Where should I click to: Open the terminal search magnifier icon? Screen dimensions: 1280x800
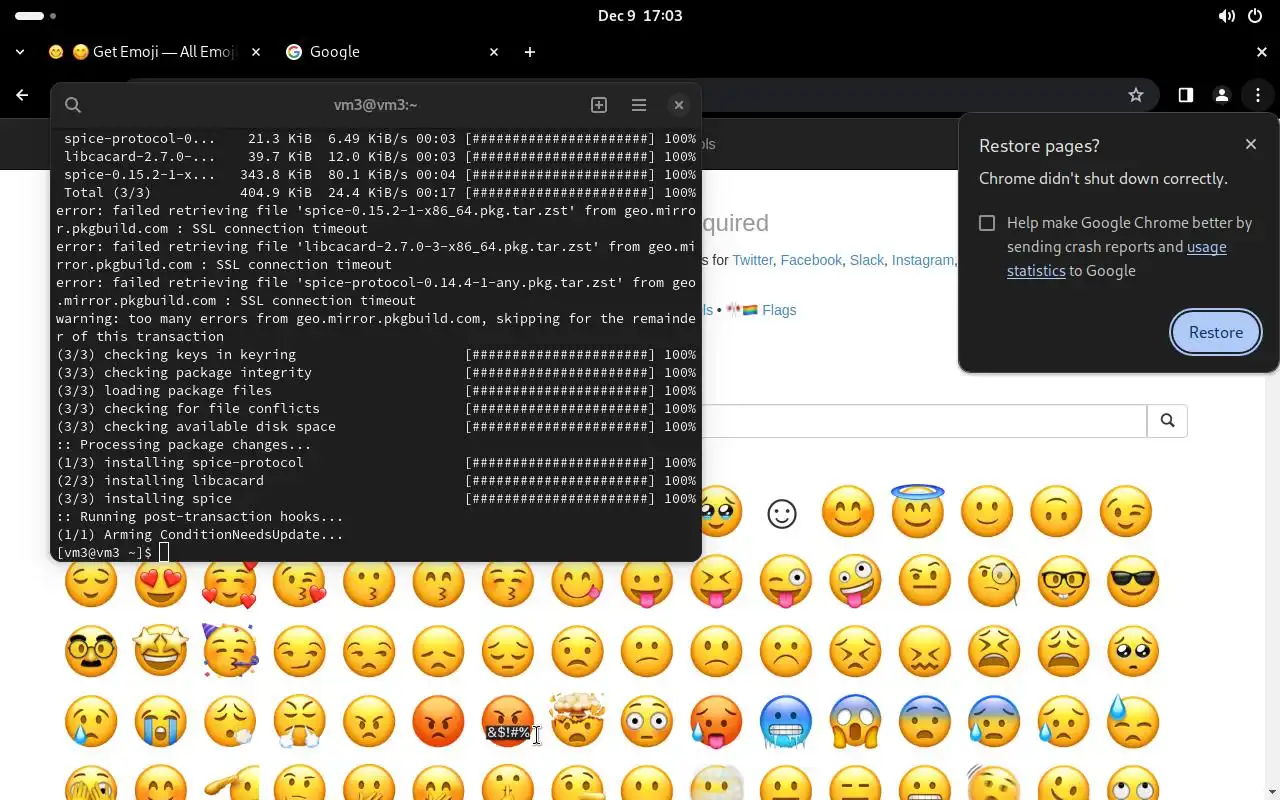click(73, 105)
